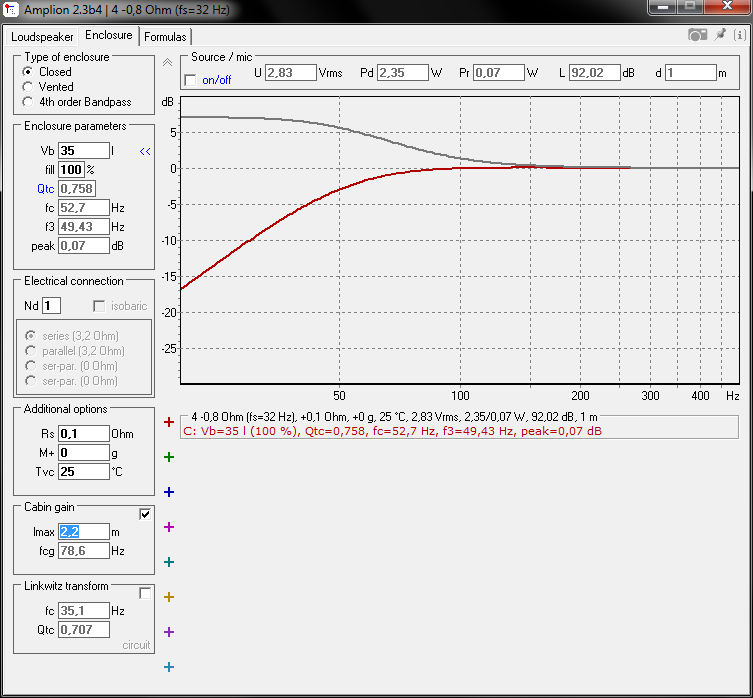Click the teal plus curve slot icon
The width and height of the screenshot is (753, 698).
[x=169, y=562]
